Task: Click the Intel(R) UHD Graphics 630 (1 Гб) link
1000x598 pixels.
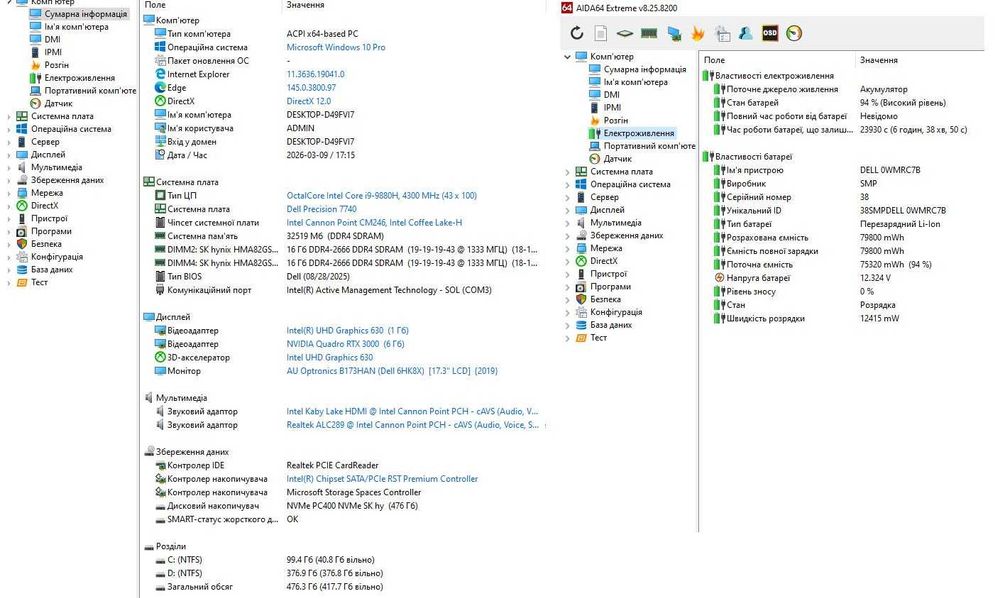Action: coord(348,330)
